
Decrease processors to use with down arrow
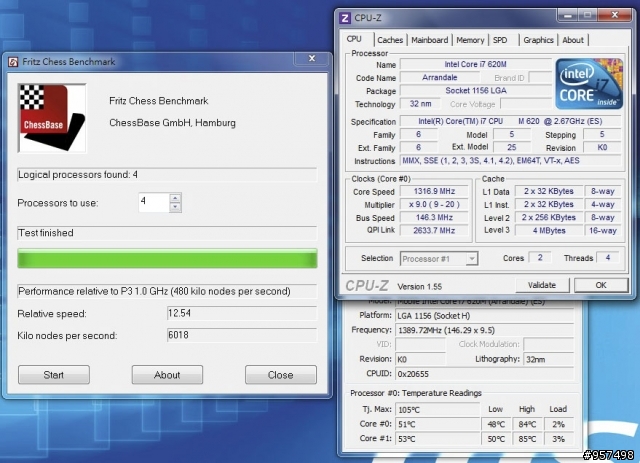coord(175,207)
